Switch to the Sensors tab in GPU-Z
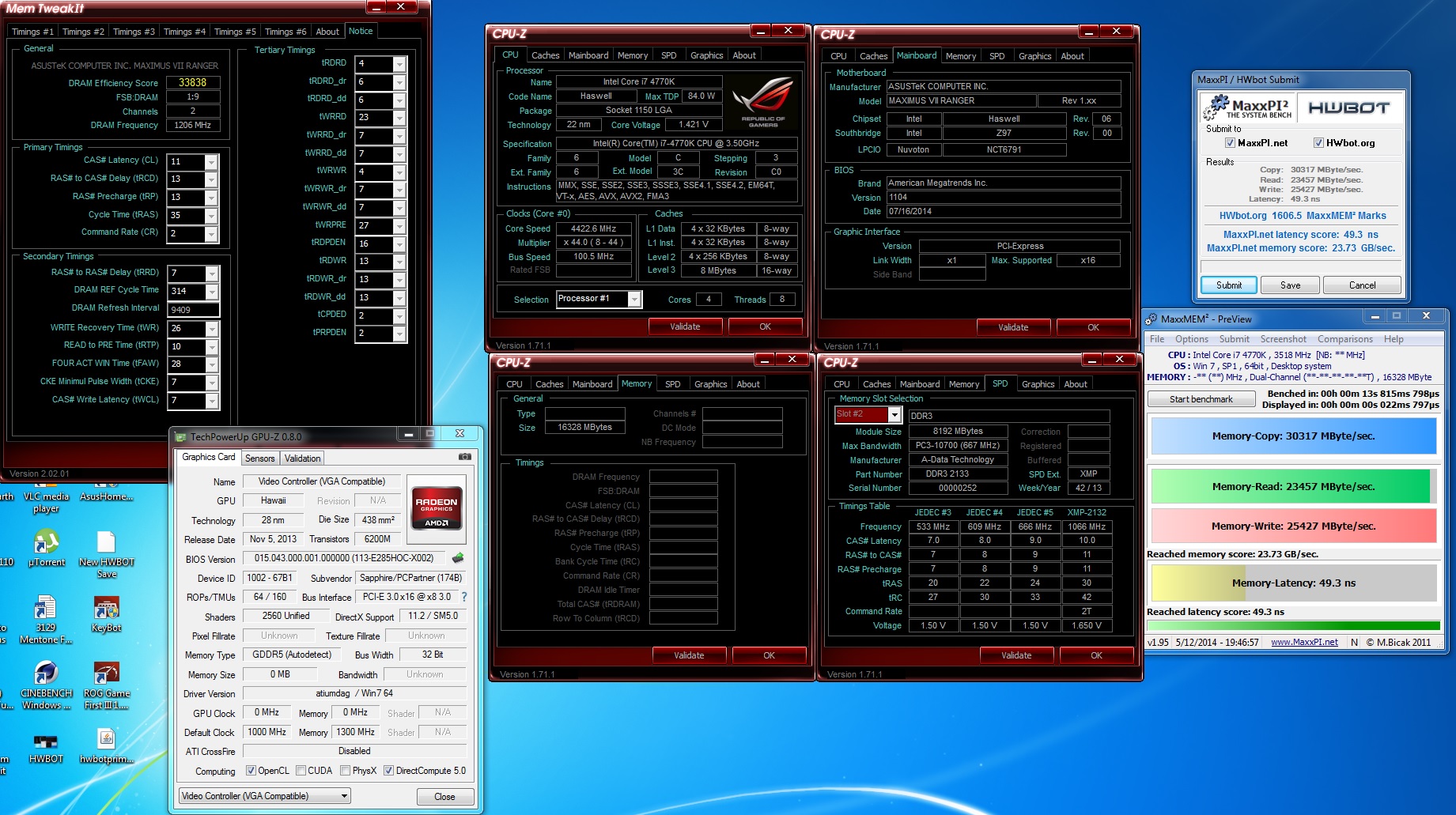 pyautogui.click(x=260, y=458)
